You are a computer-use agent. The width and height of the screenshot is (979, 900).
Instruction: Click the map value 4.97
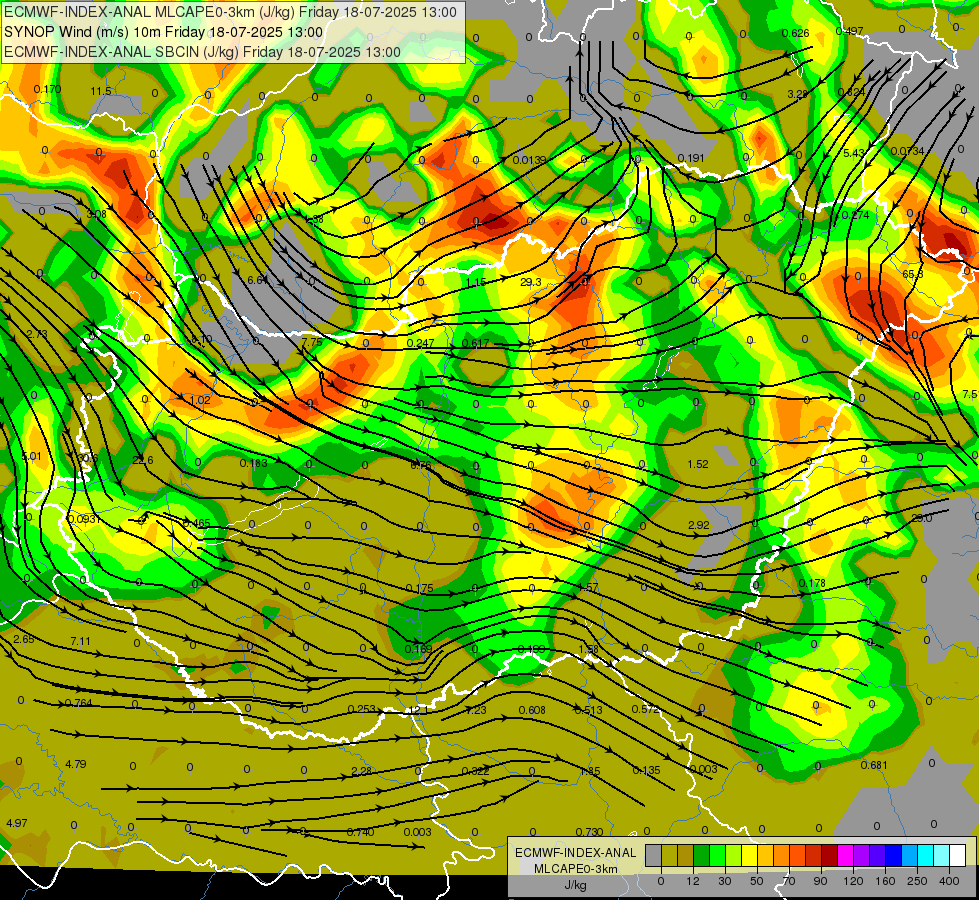(17, 823)
